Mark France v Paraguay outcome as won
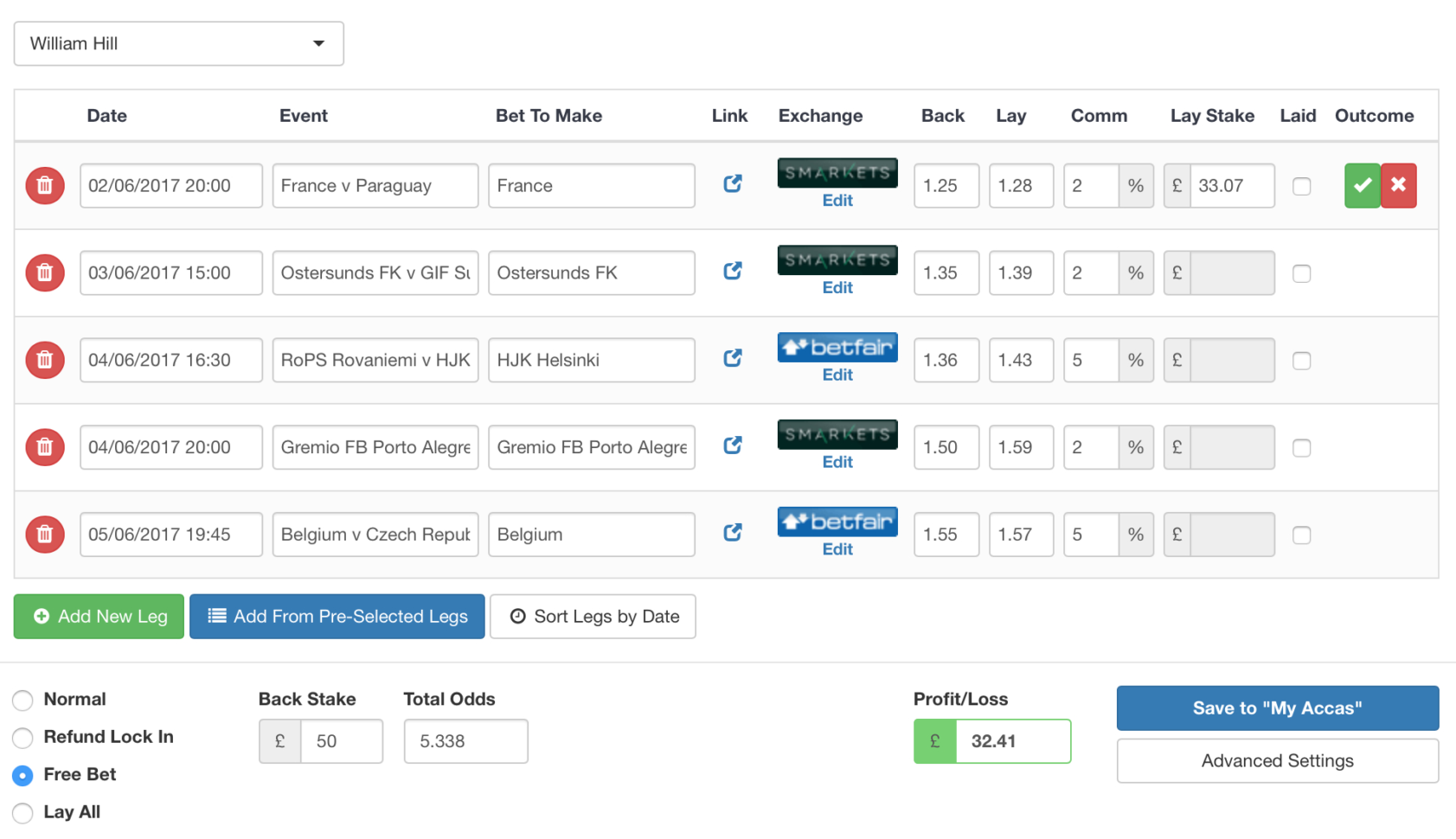Viewport: 1456px width, 839px height. click(1362, 185)
